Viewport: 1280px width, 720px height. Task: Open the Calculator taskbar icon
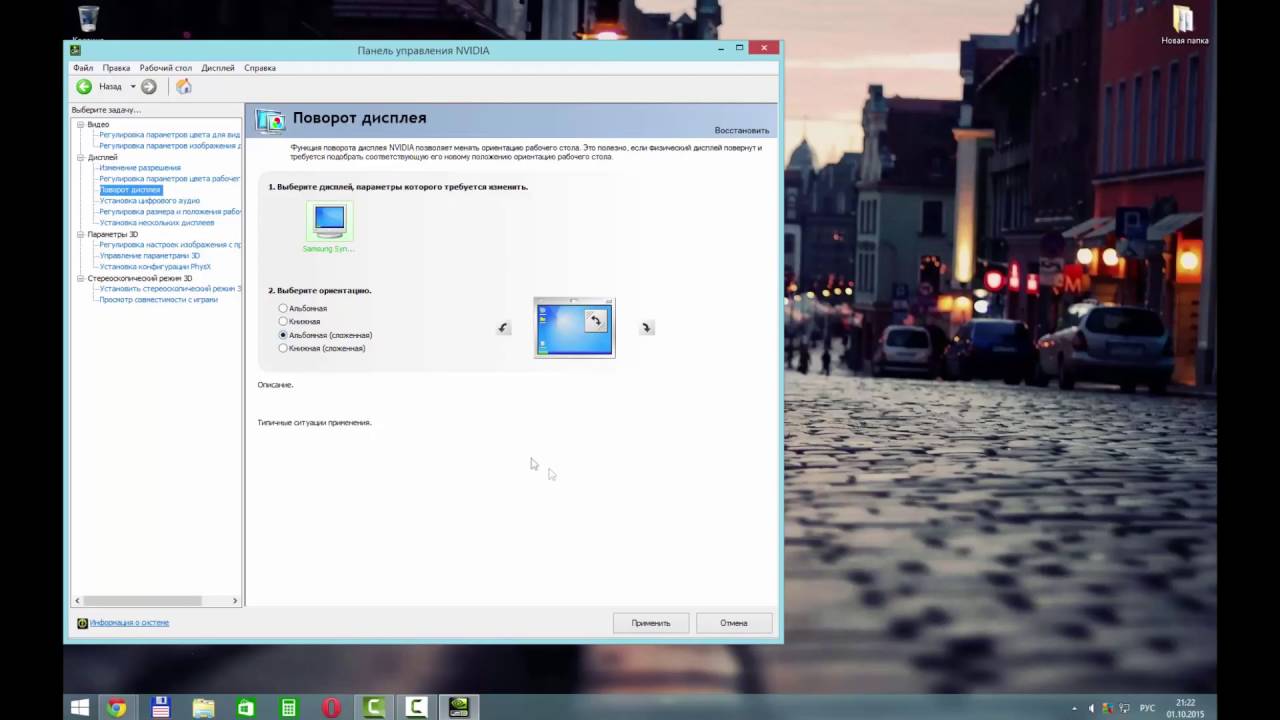(289, 708)
